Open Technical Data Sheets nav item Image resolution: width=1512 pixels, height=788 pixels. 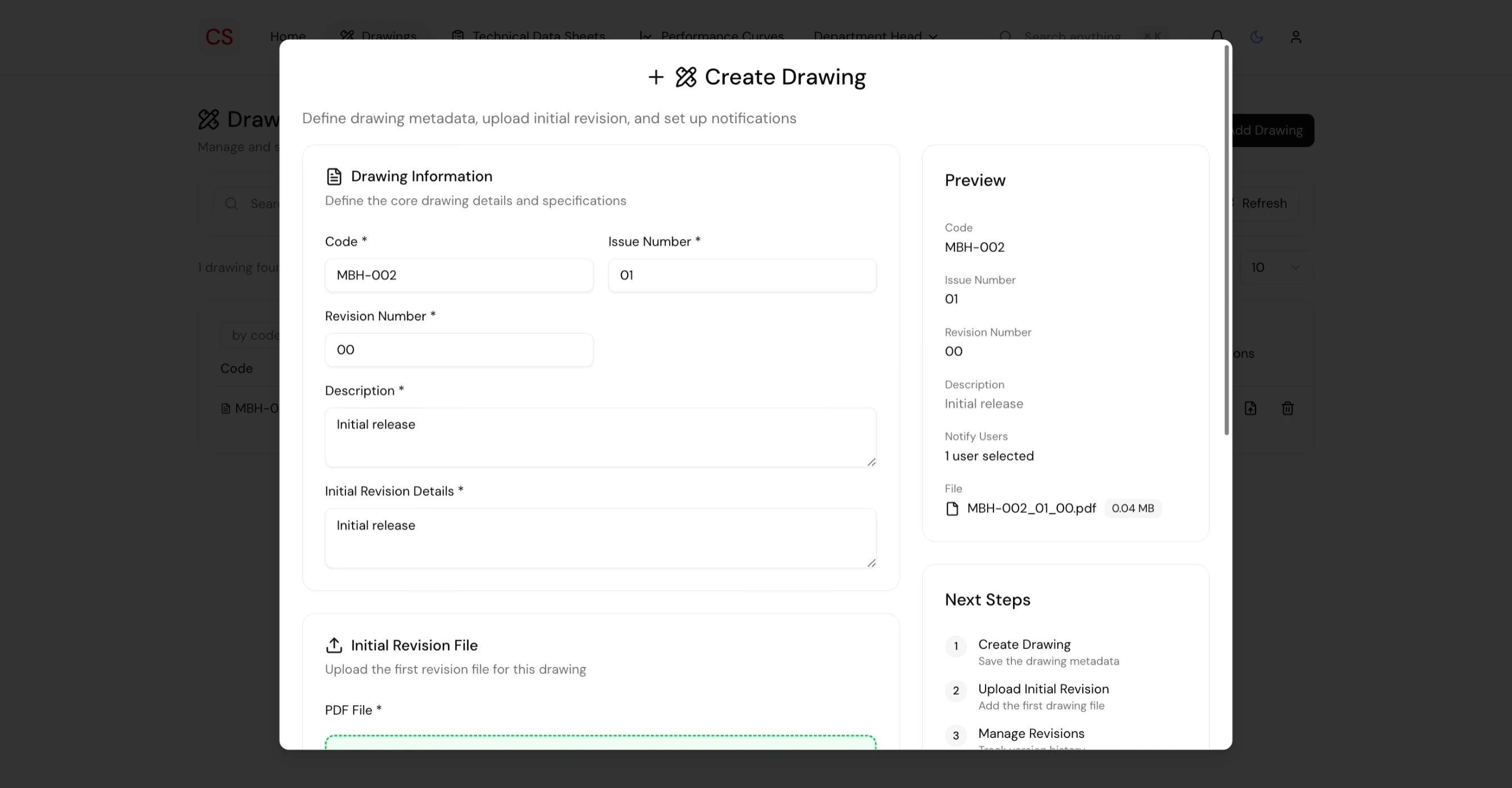coord(528,37)
